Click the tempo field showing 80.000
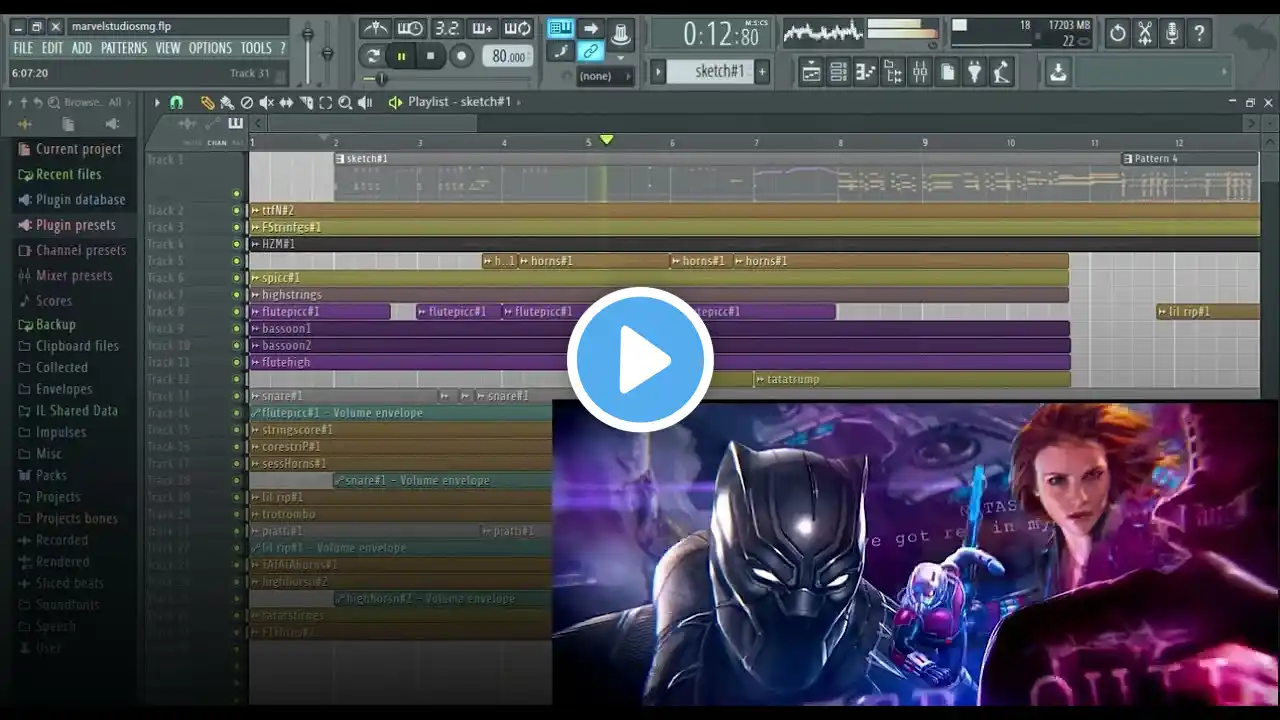 pyautogui.click(x=508, y=56)
